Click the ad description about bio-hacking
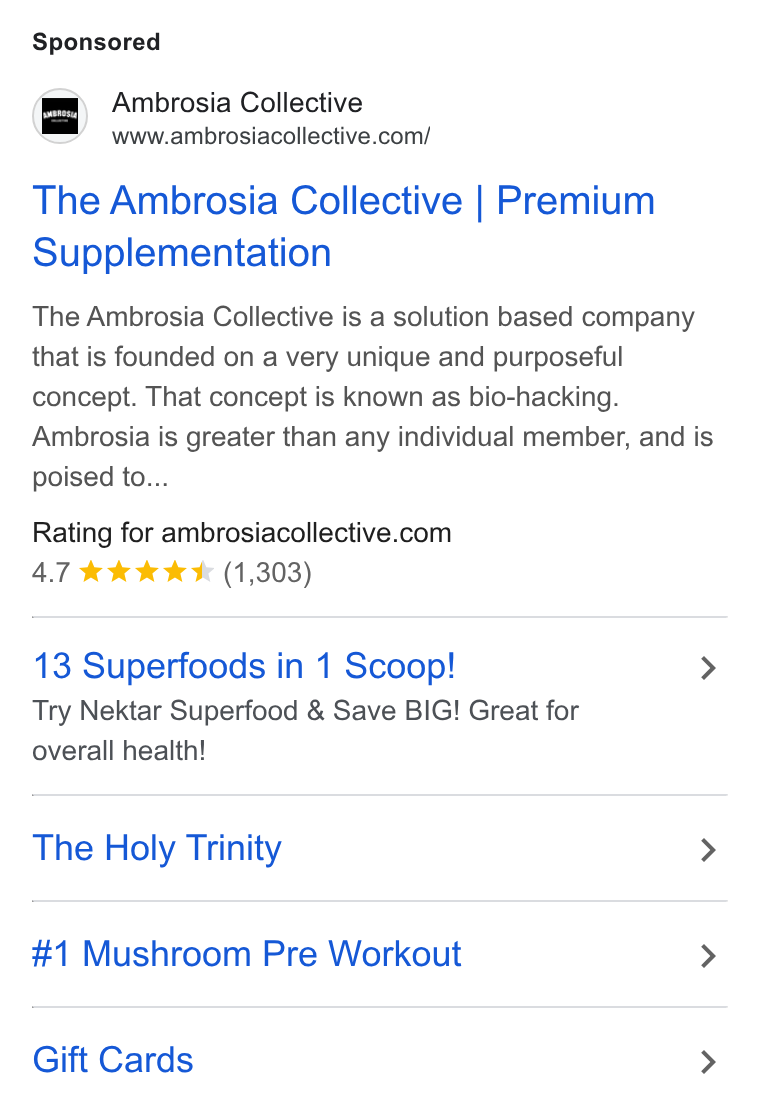760x1112 pixels. click(372, 396)
